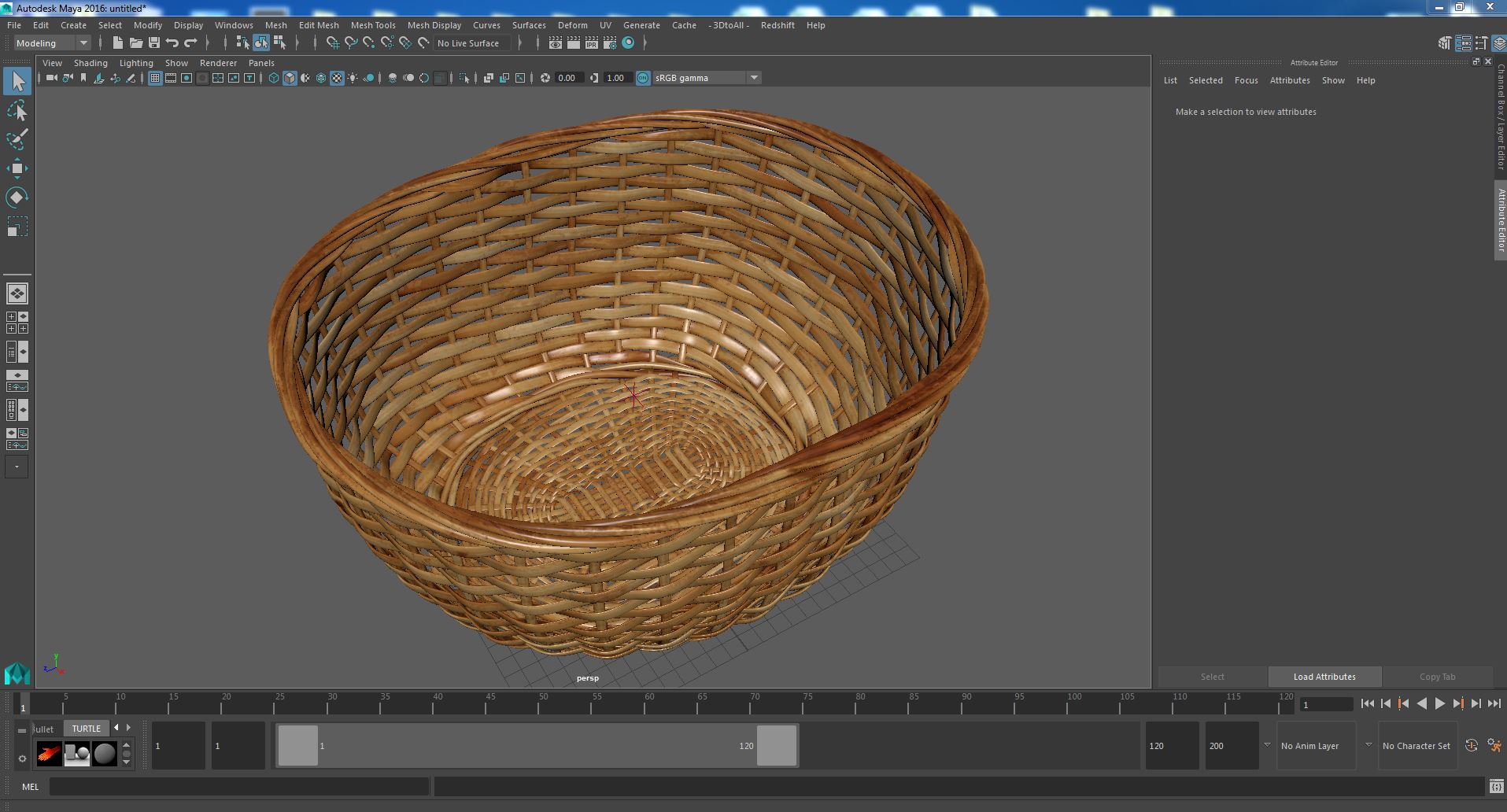Activate the Rotate tool
The height and width of the screenshot is (812, 1507).
[x=17, y=197]
